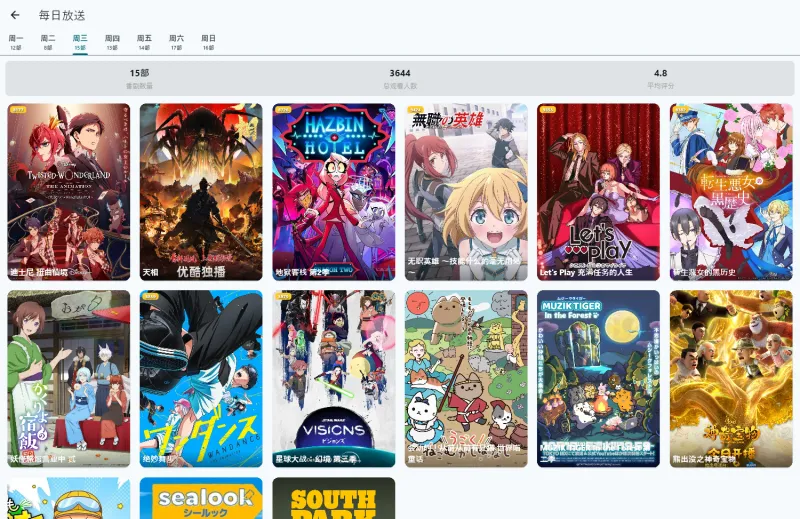Show the 周五 schedule tab
Viewport: 800px width, 519px height.
coord(144,42)
